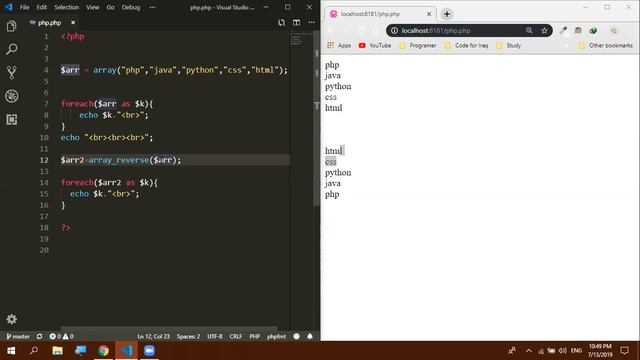The height and width of the screenshot is (360, 640).
Task: Change encoding via UTF-8 in status bar
Action: coord(215,336)
